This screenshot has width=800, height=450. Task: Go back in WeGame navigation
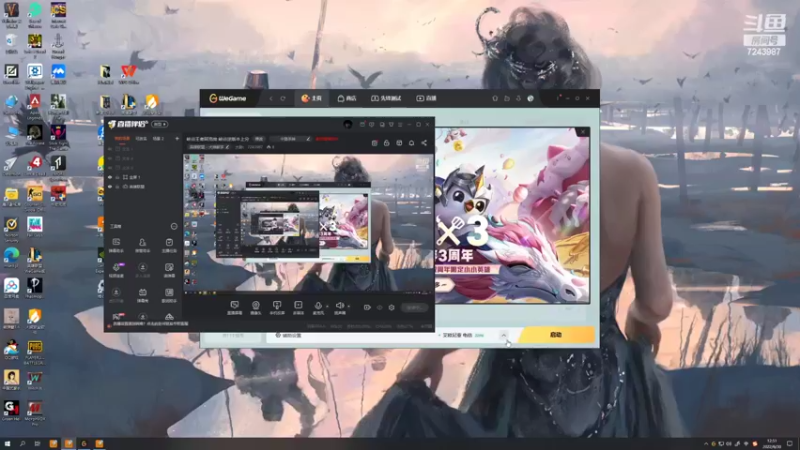click(x=271, y=98)
